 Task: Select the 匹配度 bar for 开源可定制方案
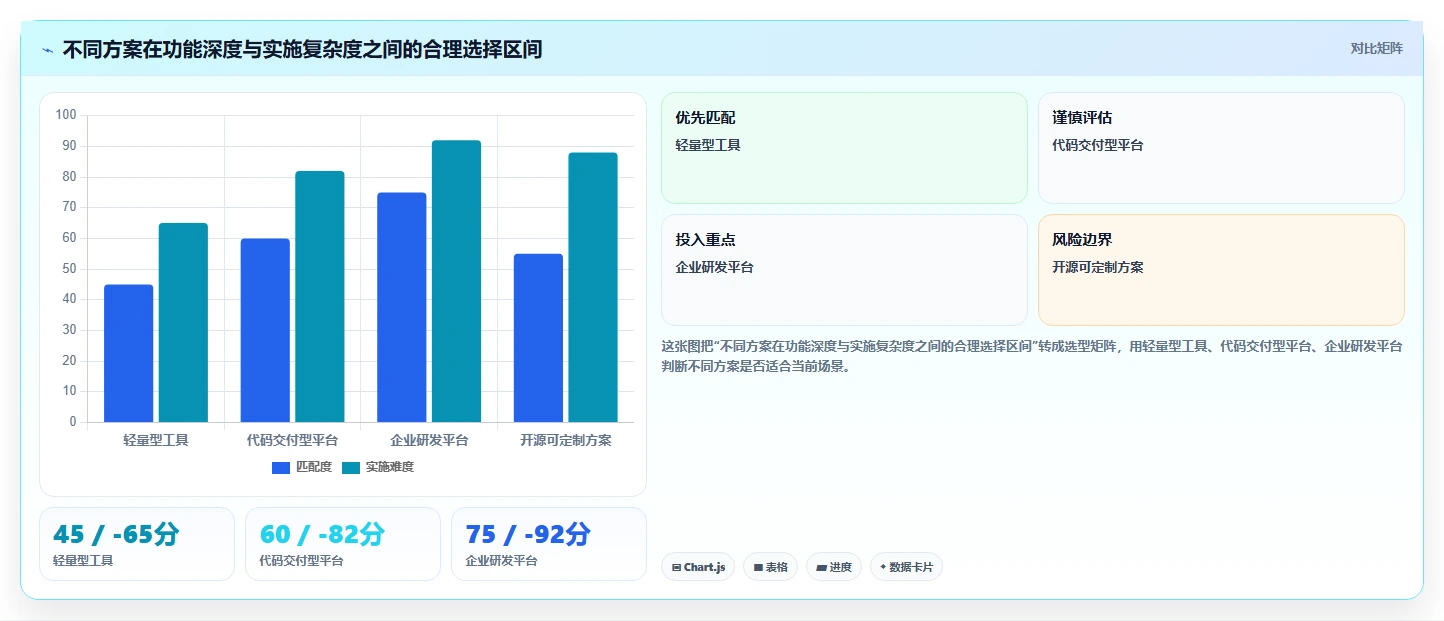pos(538,338)
